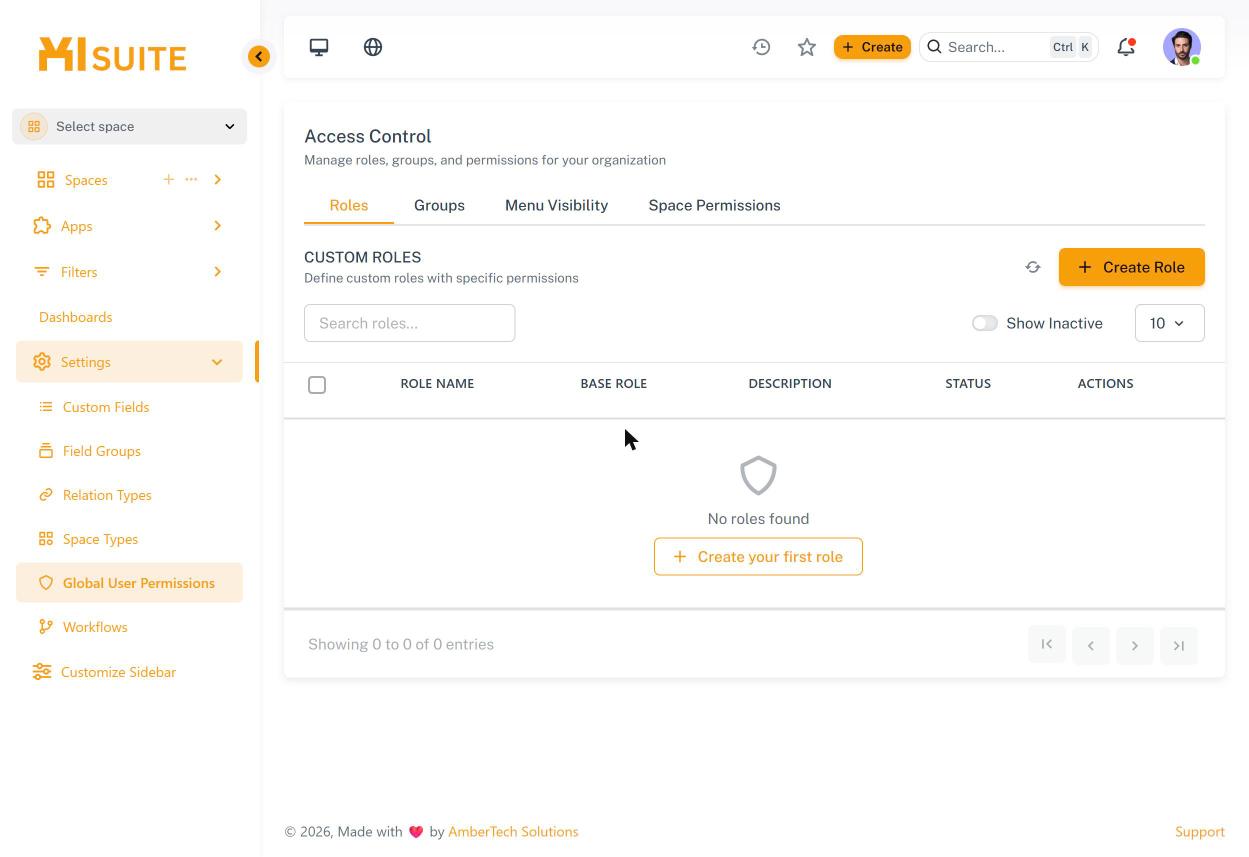Go to next page of roles
This screenshot has height=857, width=1249.
[1135, 645]
